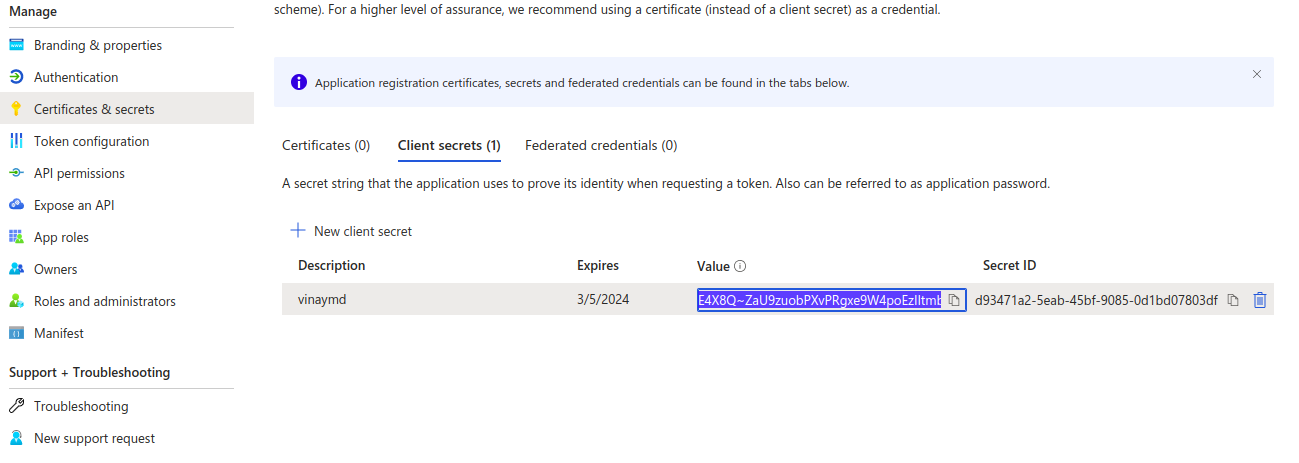Click the Manage section heading
Image resolution: width=1299 pixels, height=463 pixels.
[33, 11]
